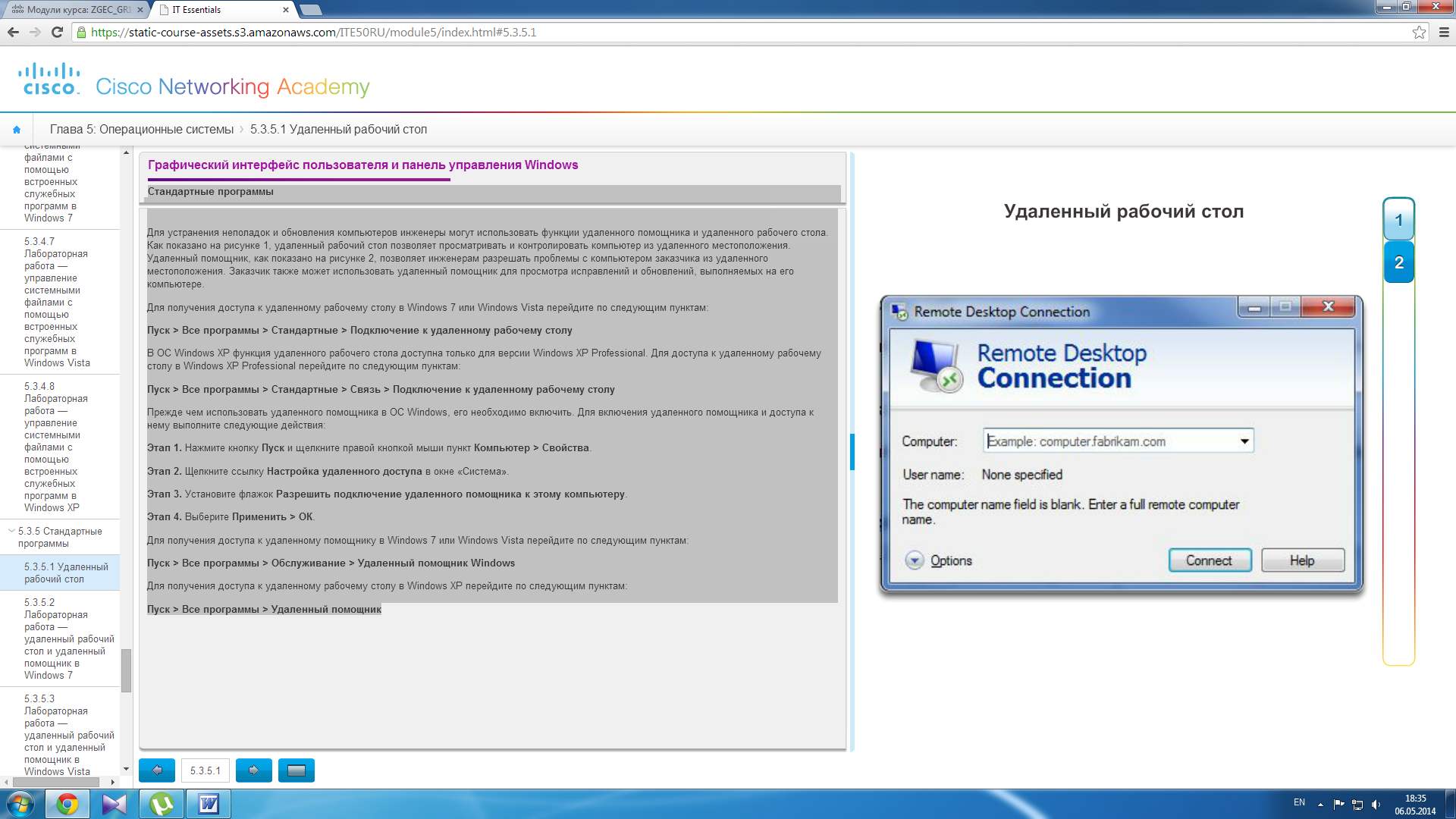Close the IT Essentials tab
The image size is (1456, 819).
[285, 10]
